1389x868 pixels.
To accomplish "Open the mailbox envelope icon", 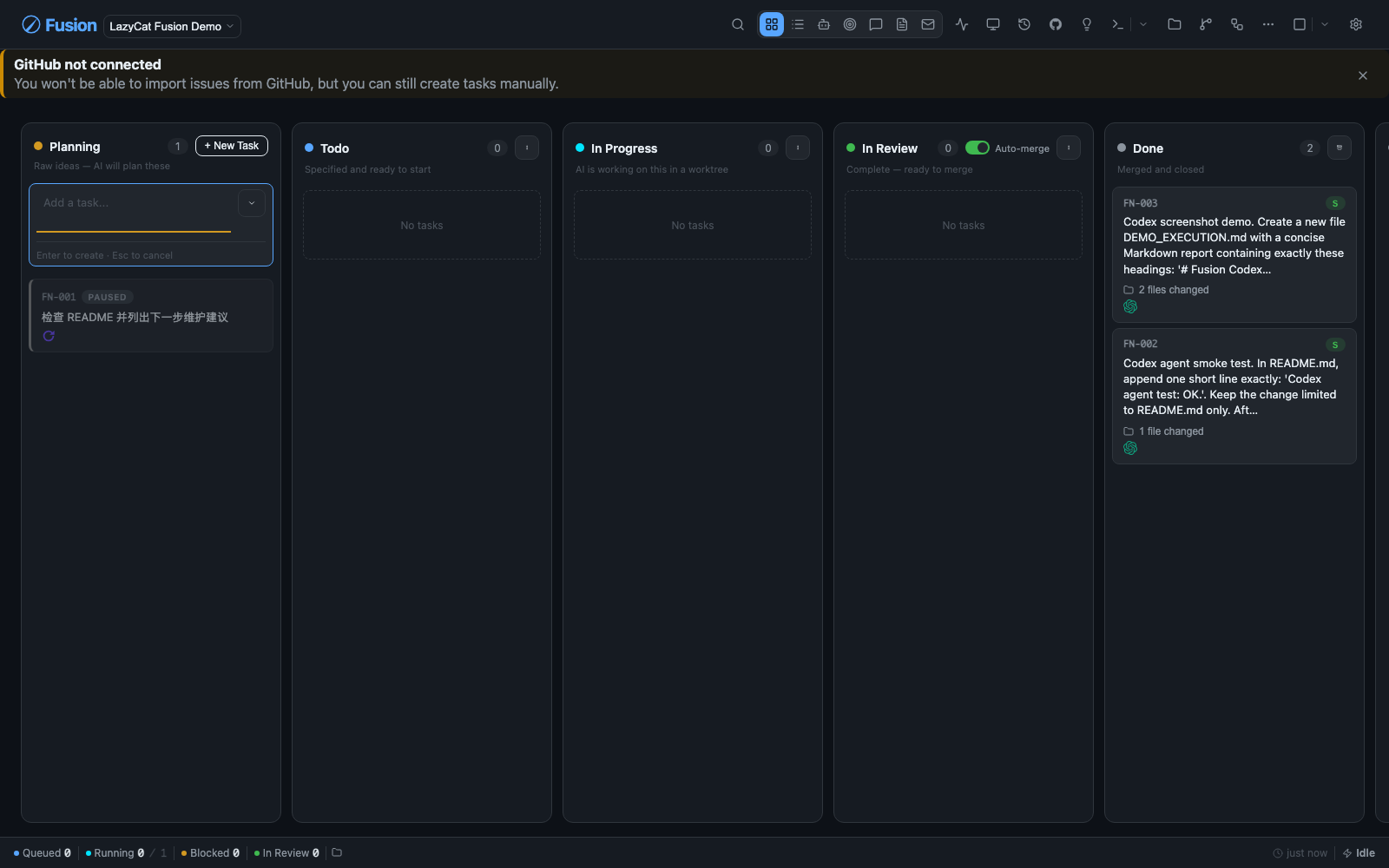I will pos(928,24).
